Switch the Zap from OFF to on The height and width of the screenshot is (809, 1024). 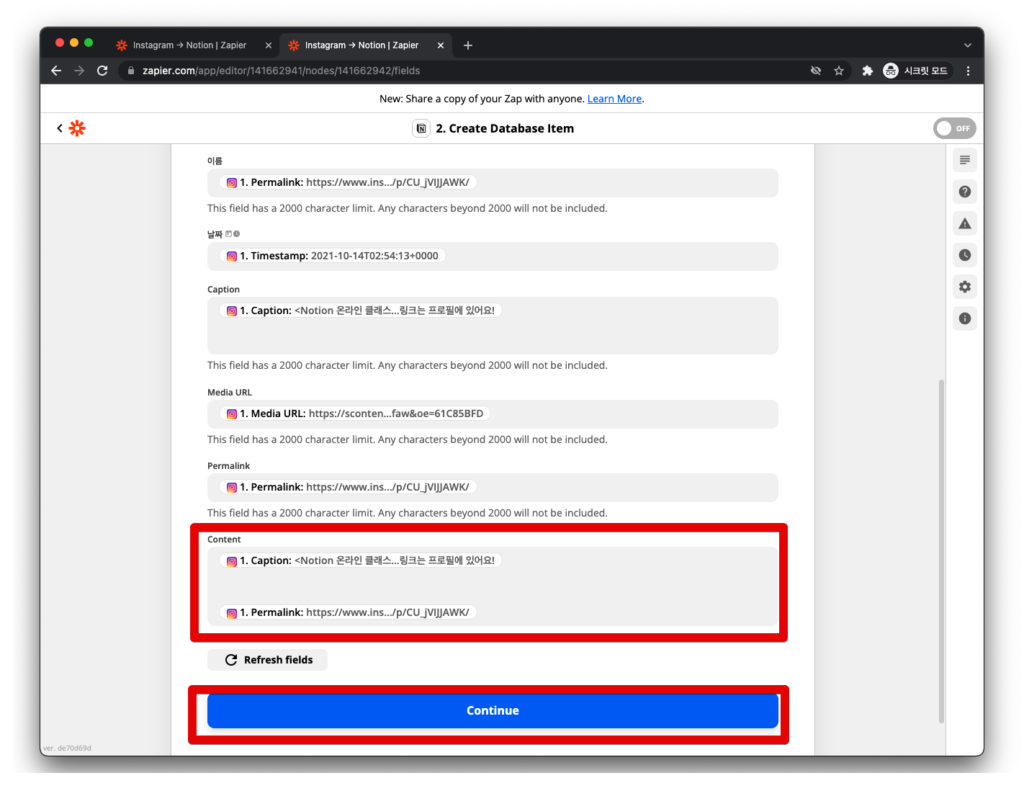[954, 128]
